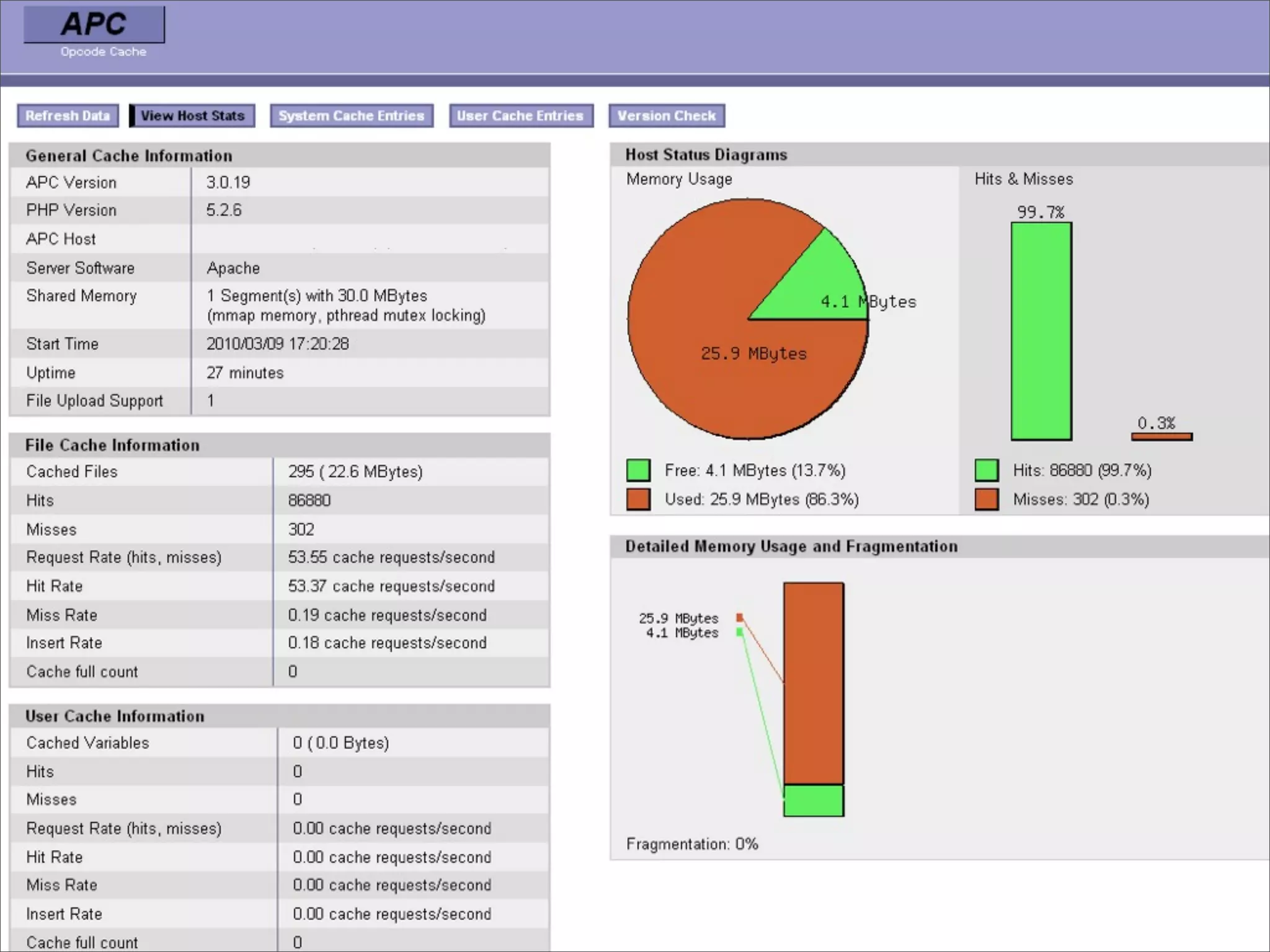Click the small orange 25.9 MBytes marker
The height and width of the screenshot is (952, 1270).
[x=740, y=617]
